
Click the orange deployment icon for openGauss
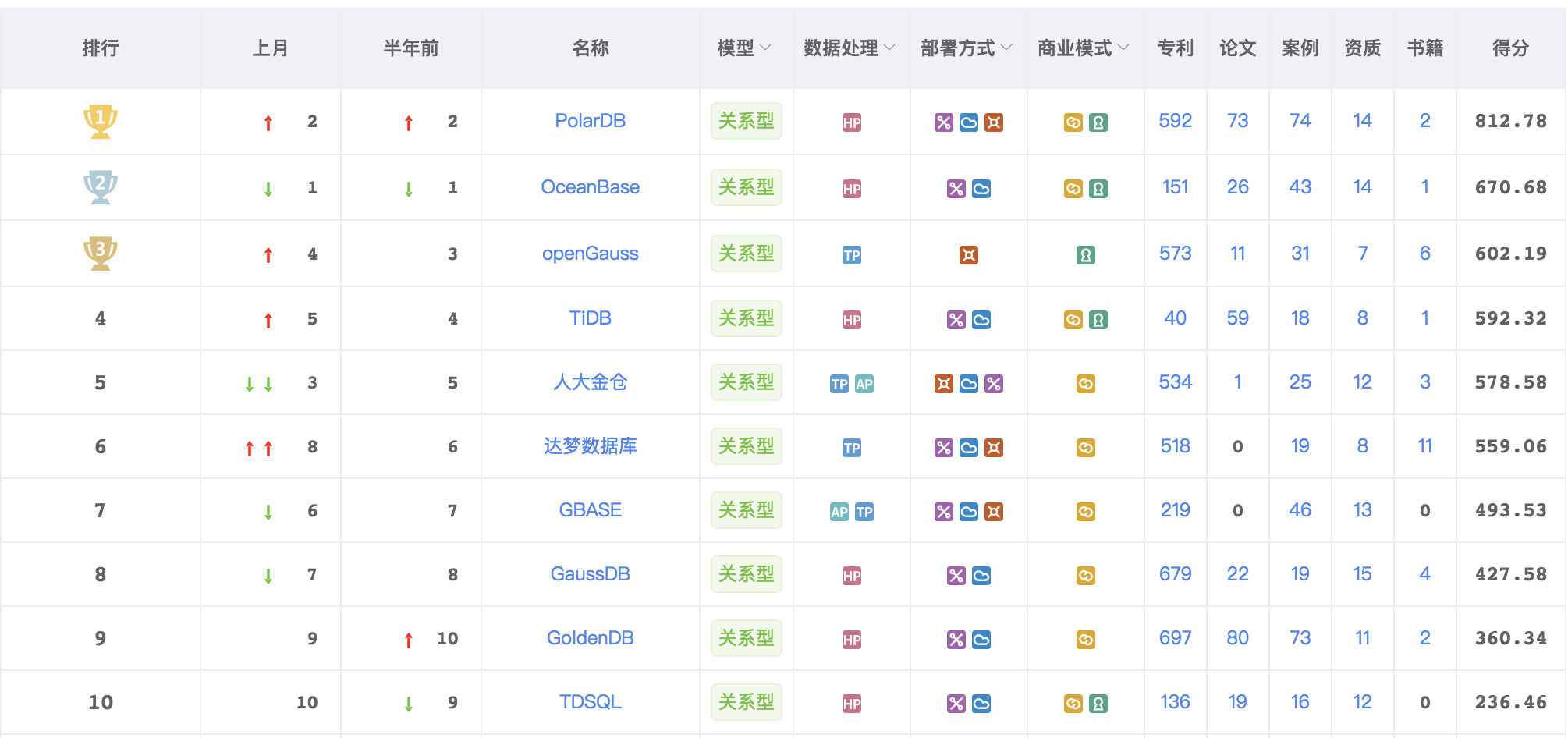click(968, 255)
